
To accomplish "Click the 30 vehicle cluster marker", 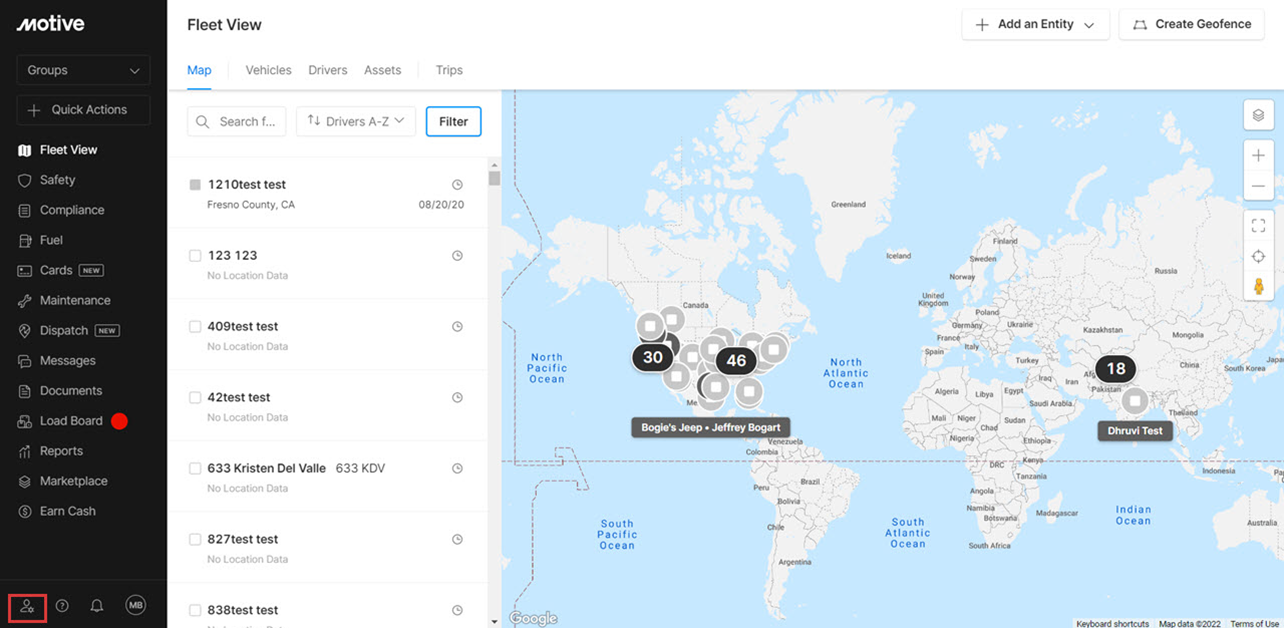I will coord(653,357).
